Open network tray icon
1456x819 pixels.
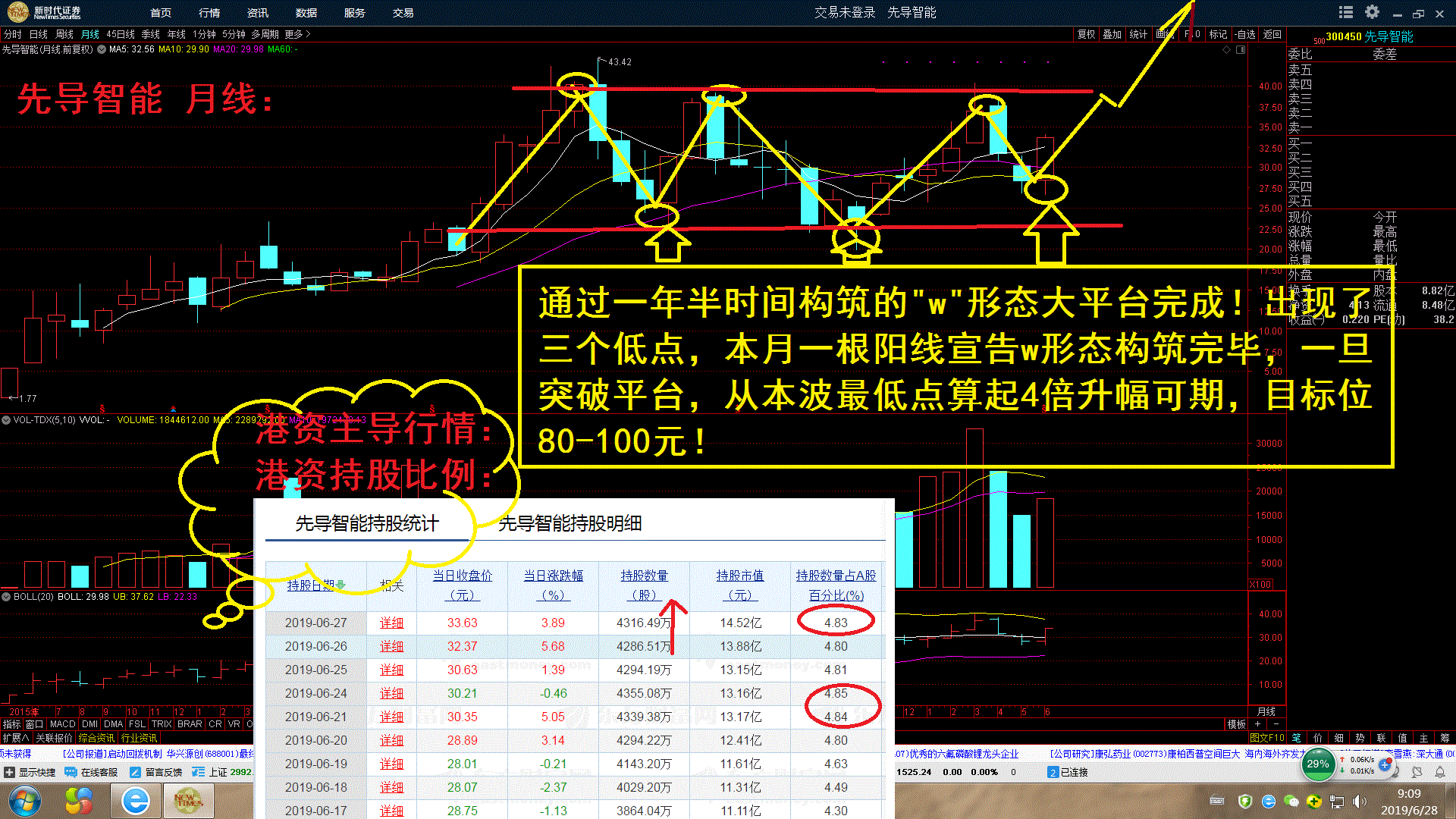pos(1337,801)
